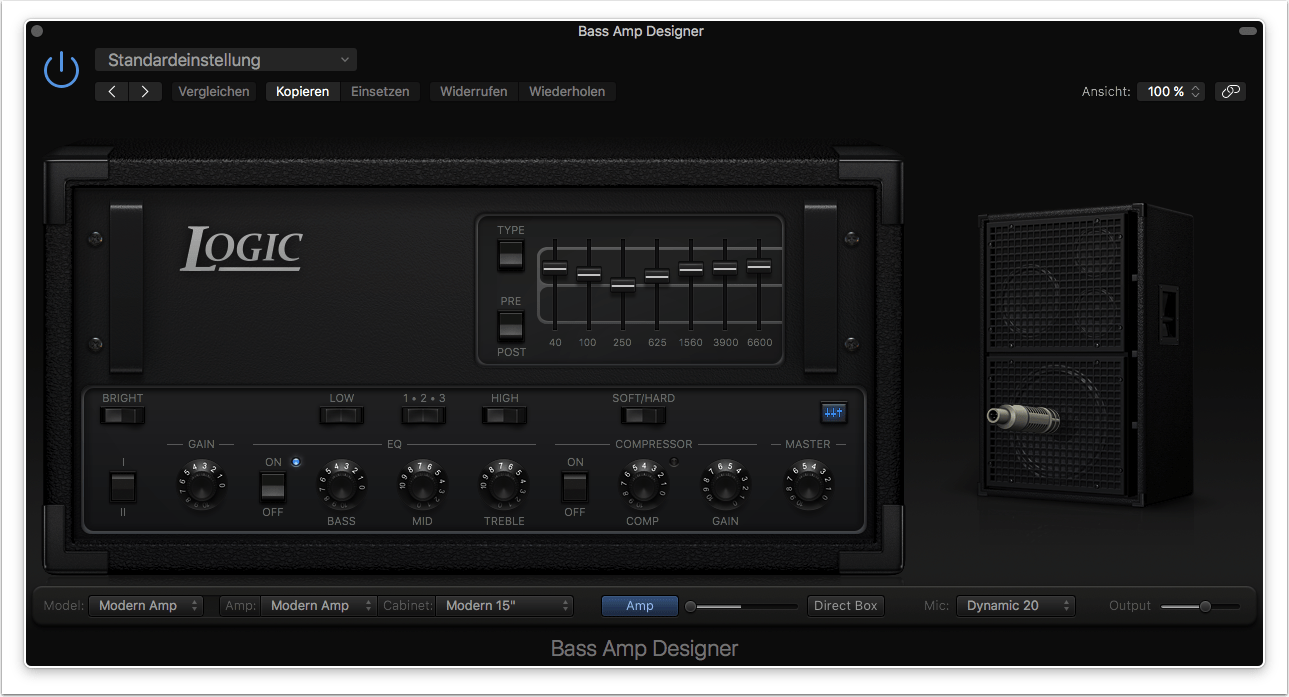The width and height of the screenshot is (1289, 697).
Task: Toggle the Compressor ON/OFF switch
Action: tap(575, 487)
